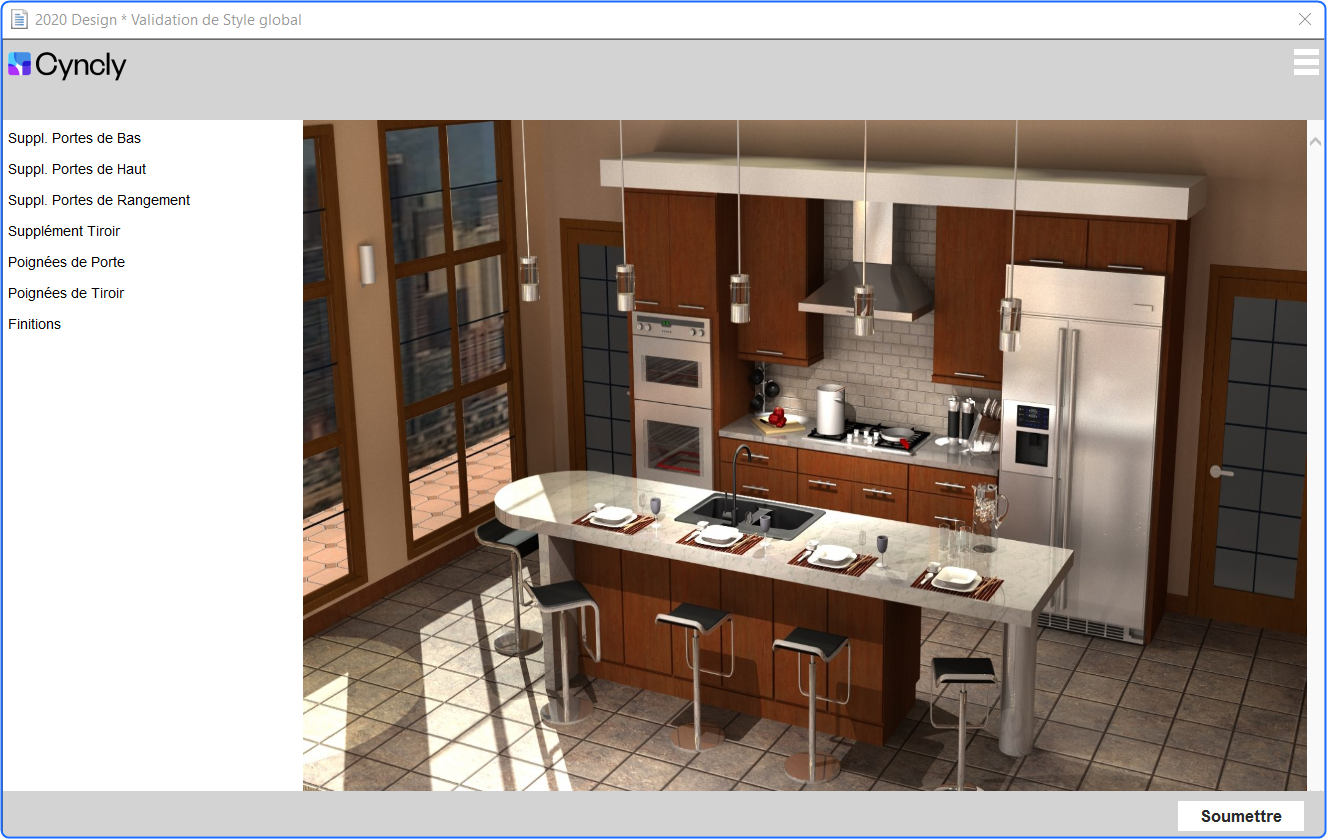Choose Suppl. Portes de Rangement

pyautogui.click(x=99, y=200)
